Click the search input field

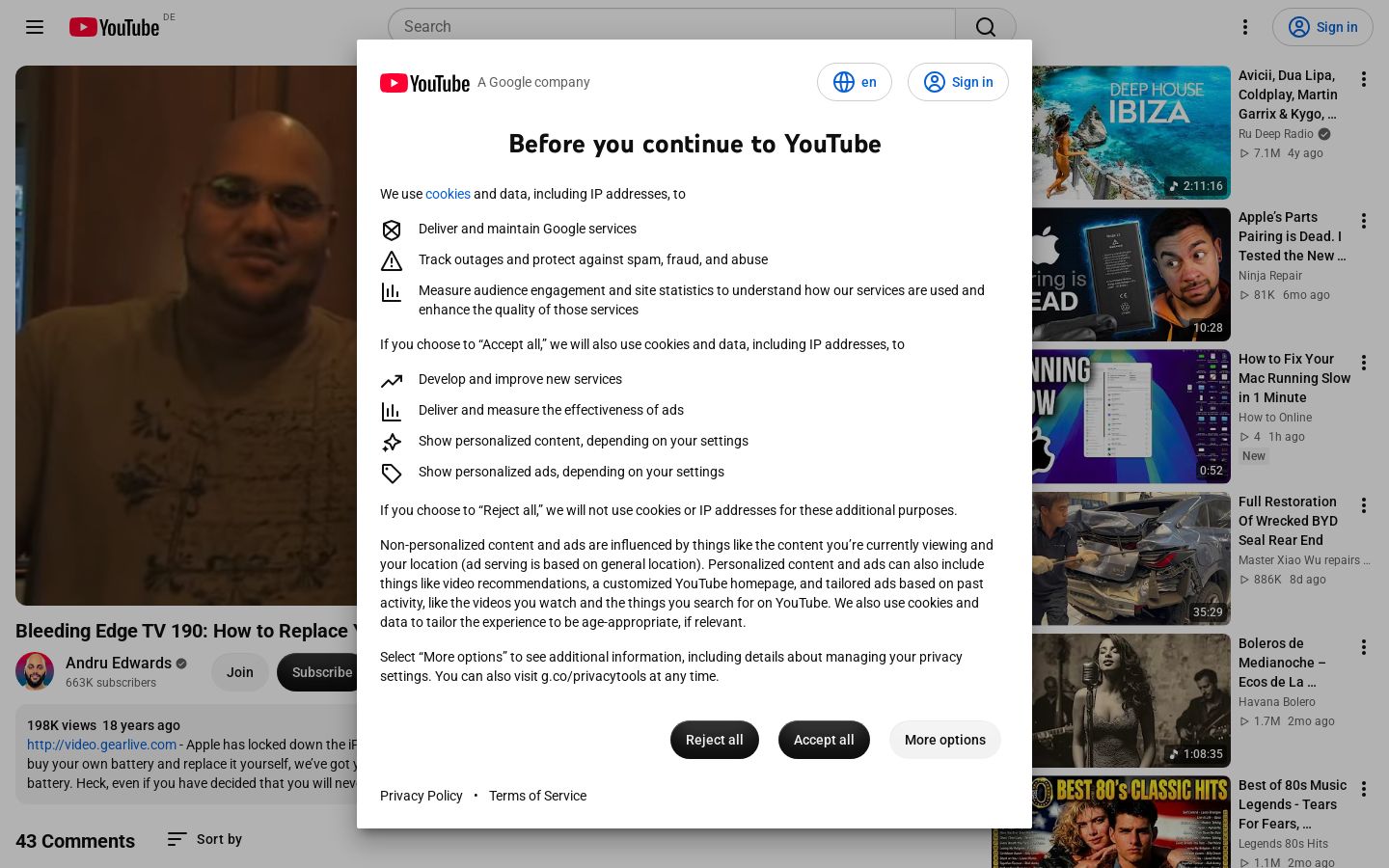click(671, 27)
